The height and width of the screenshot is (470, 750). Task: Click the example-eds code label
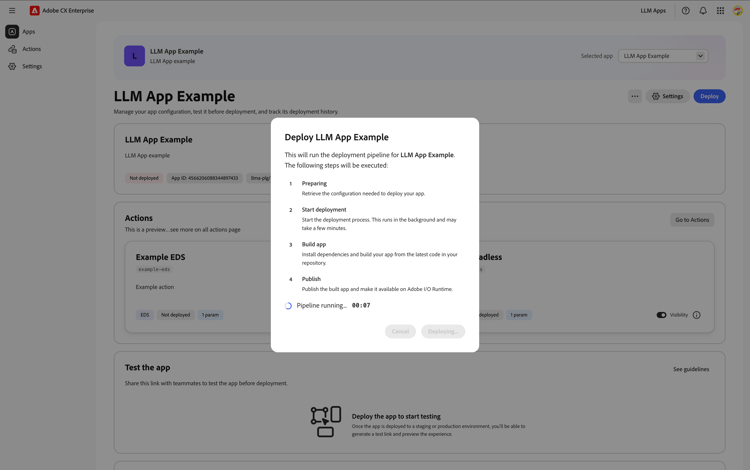point(154,269)
